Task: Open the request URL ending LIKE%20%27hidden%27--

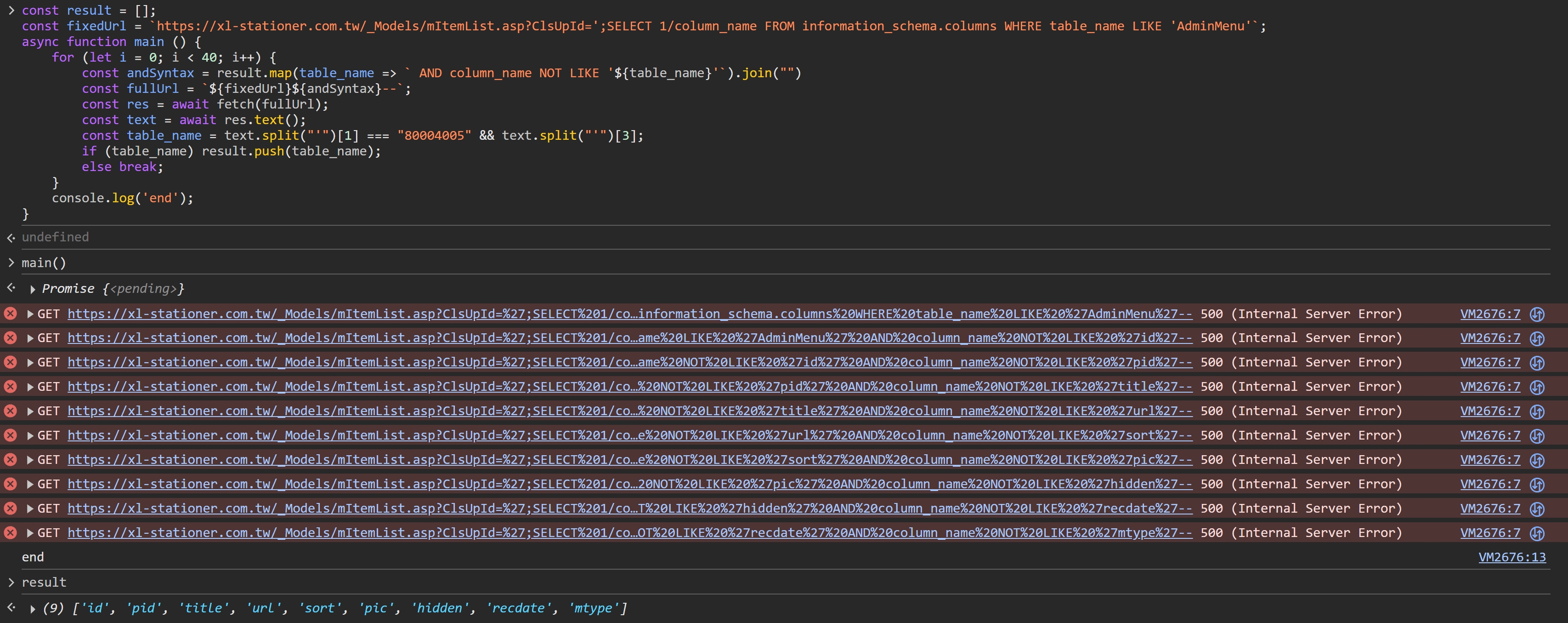Action: 630,485
